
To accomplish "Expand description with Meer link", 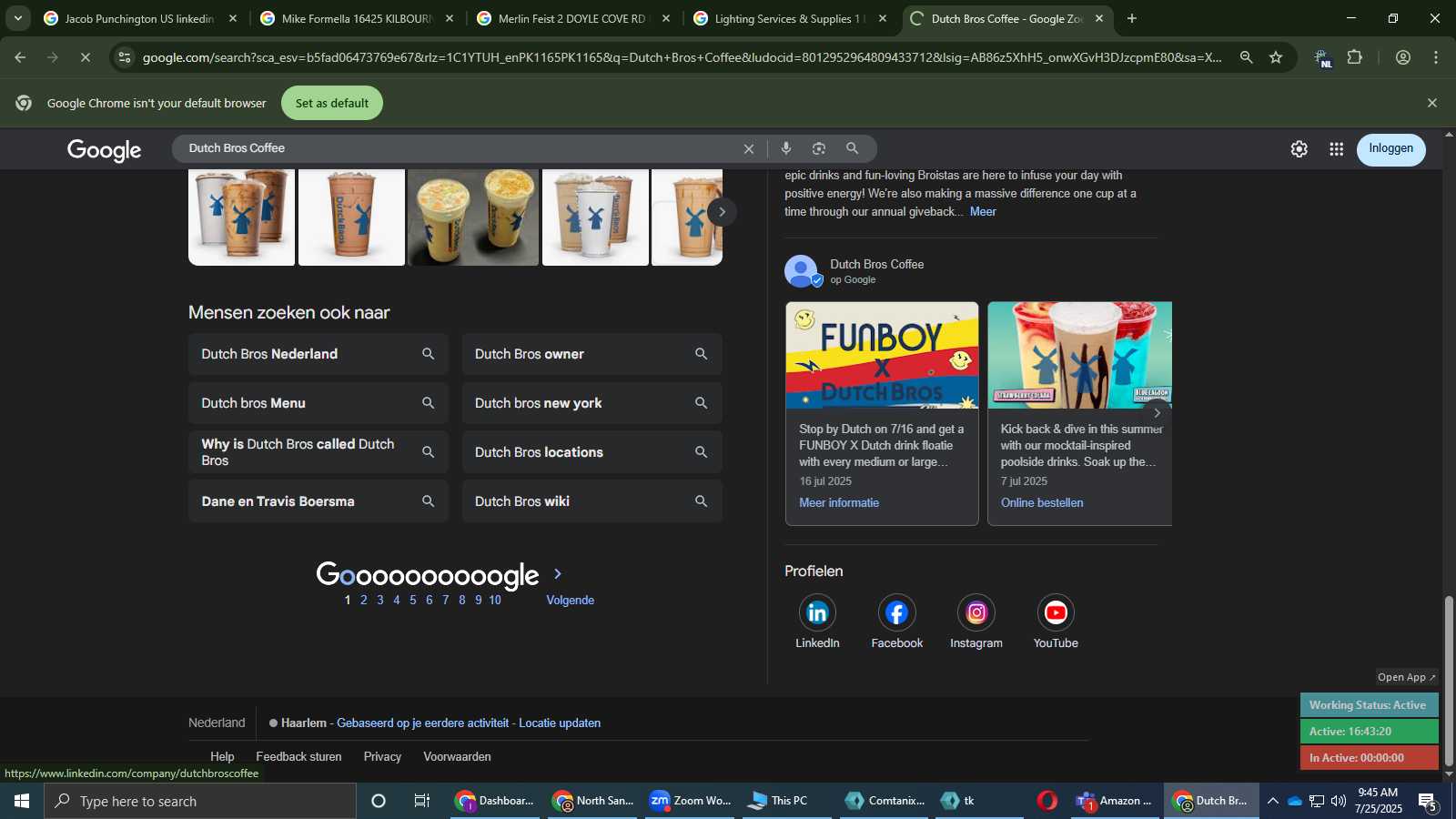I will (983, 212).
